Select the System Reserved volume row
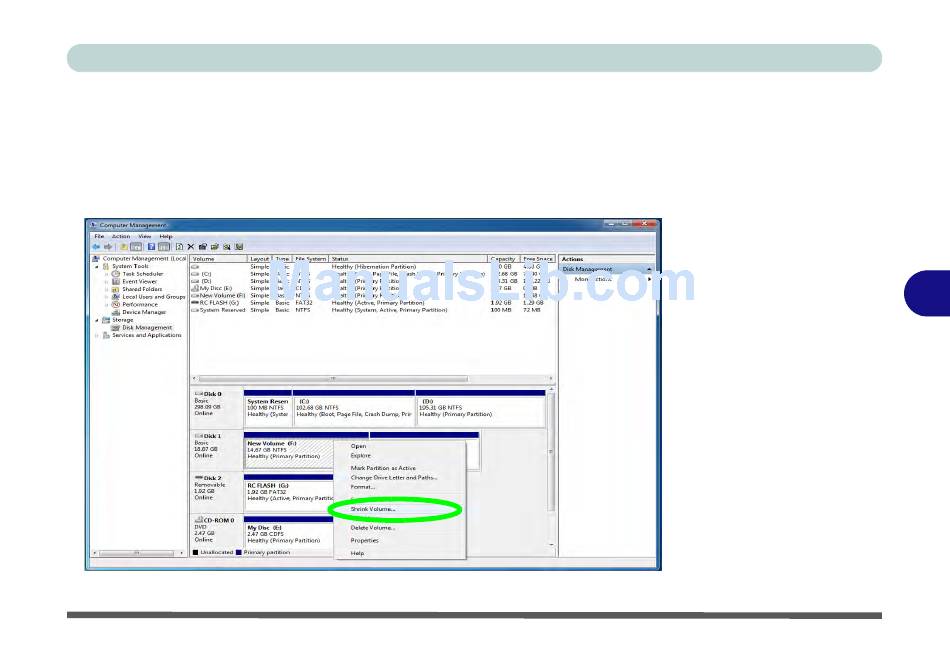Viewport: 950px width, 669px height. 372,310
